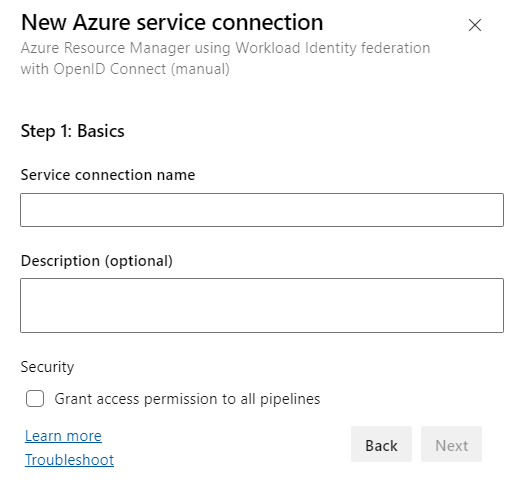Place cursor in the connection name textbox
Screen dimensions: 514x504
coord(262,210)
